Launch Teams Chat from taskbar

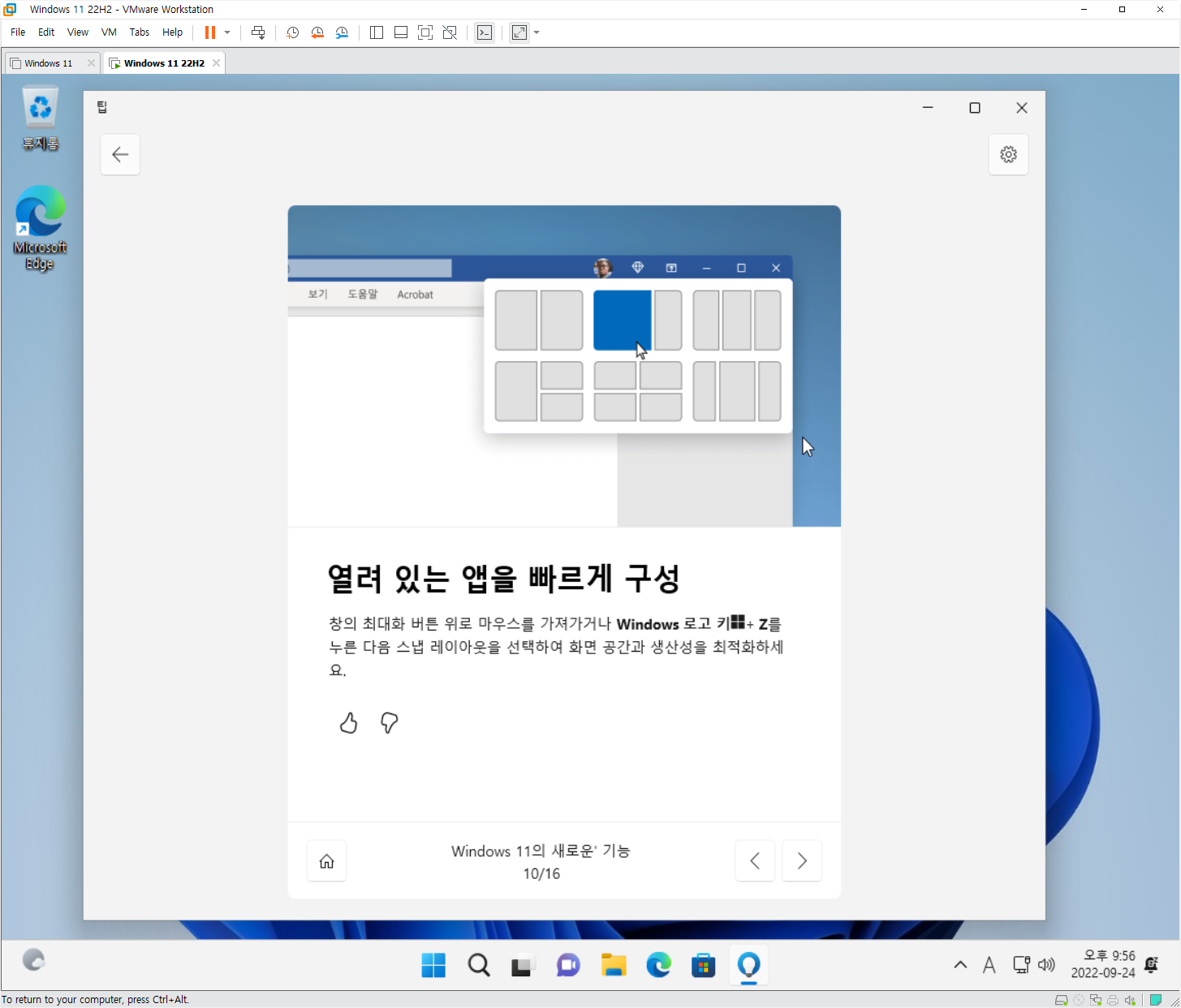click(568, 965)
